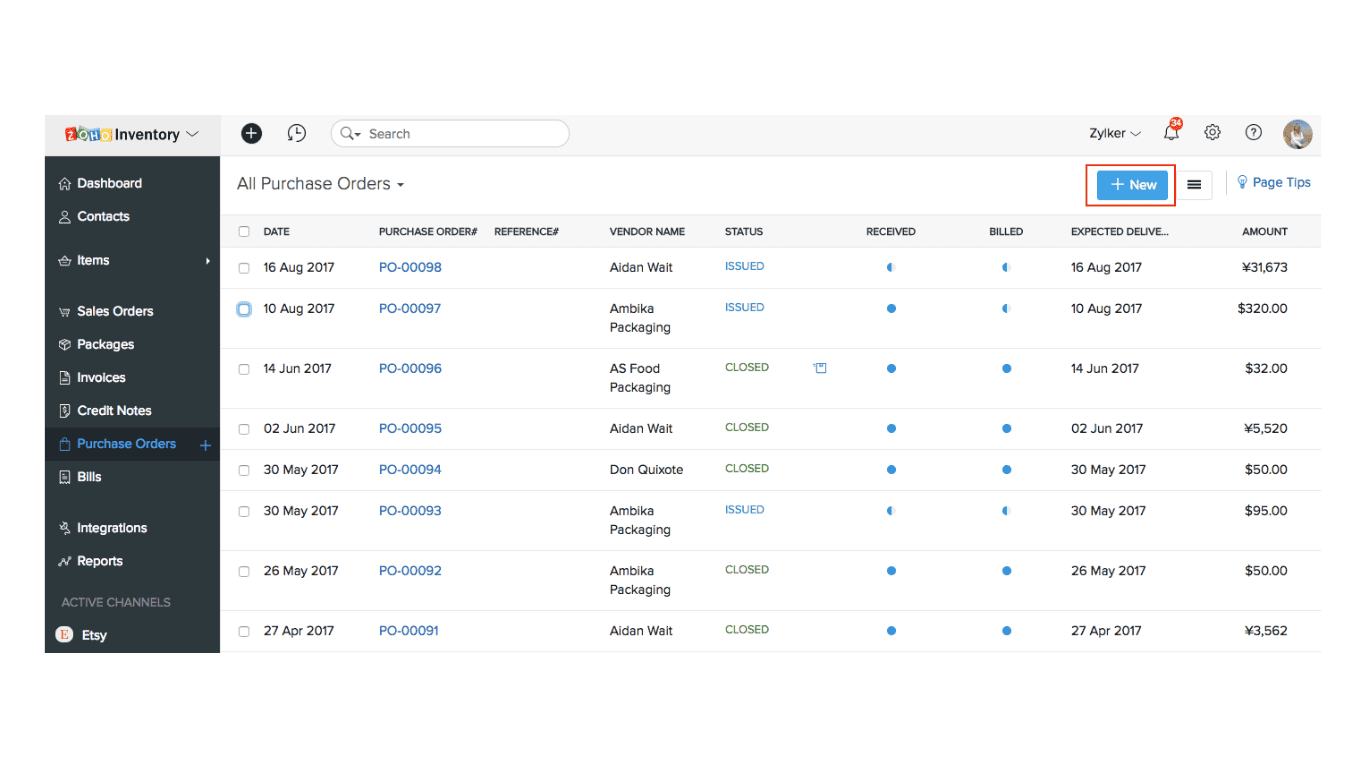Open the Zylker organization dropdown
The height and width of the screenshot is (768, 1366).
coord(1114,134)
